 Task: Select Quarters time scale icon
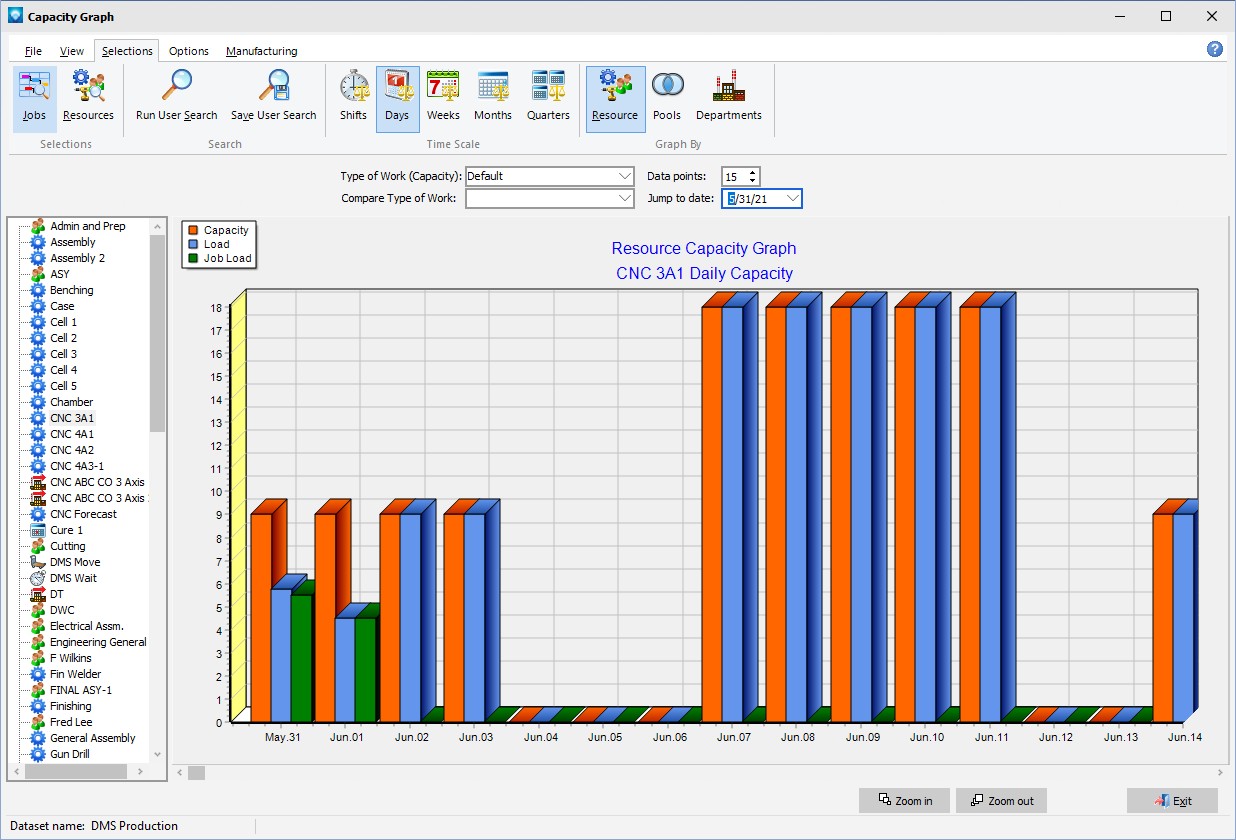548,98
